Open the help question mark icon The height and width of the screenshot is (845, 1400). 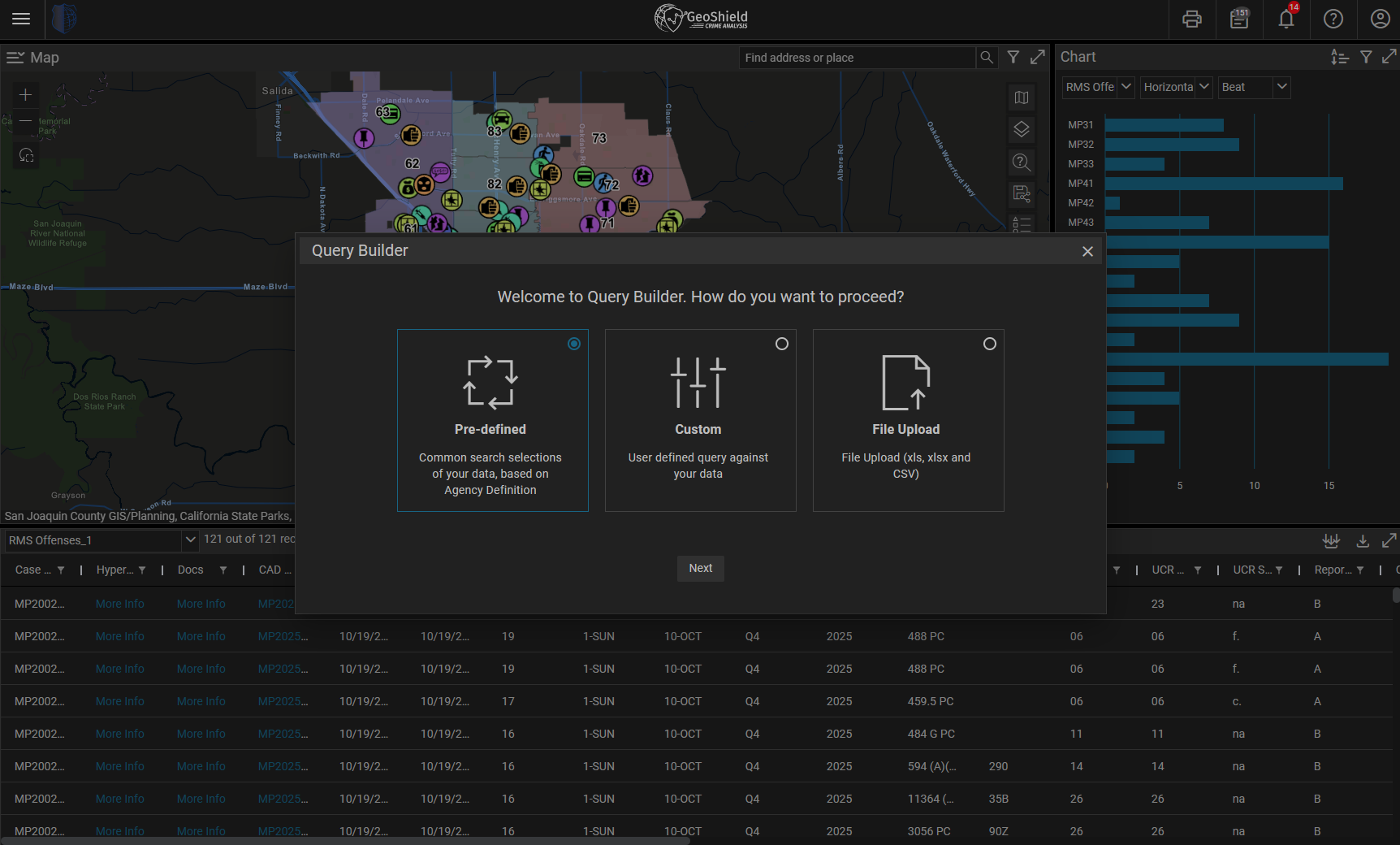(x=1333, y=19)
